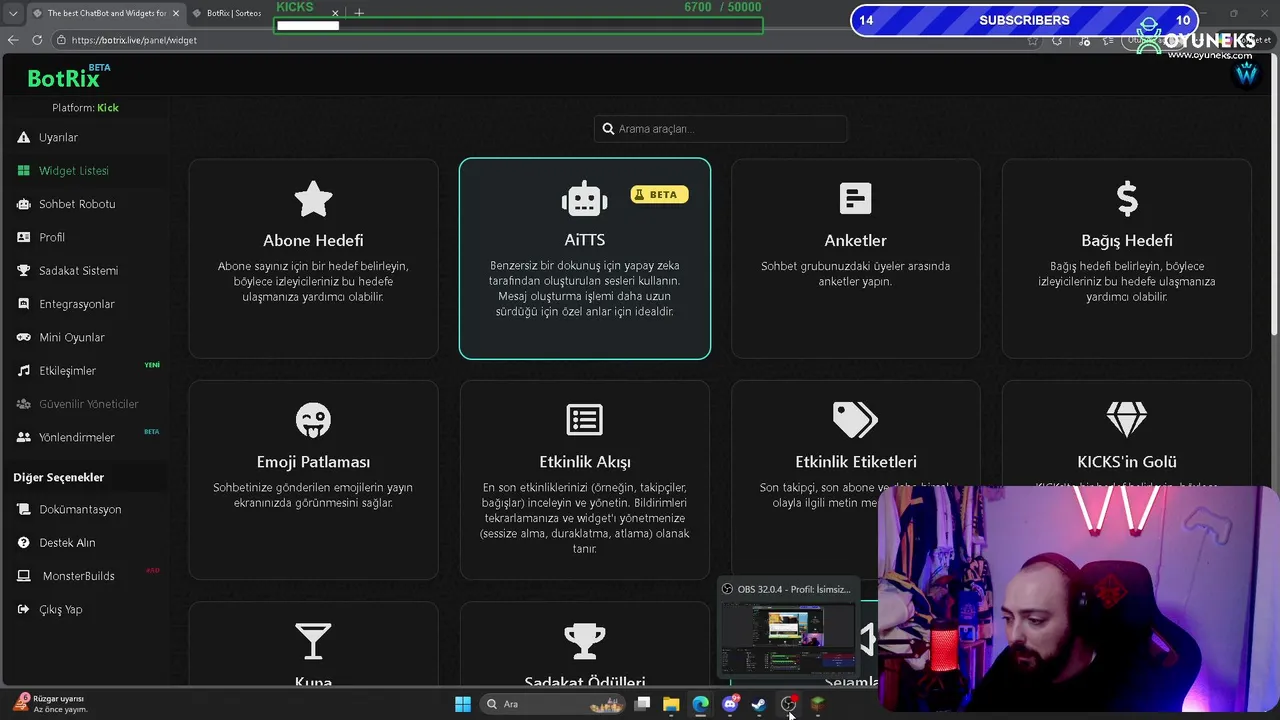Image resolution: width=1280 pixels, height=720 pixels.
Task: Close the Best ChatBot and Widgets tab
Action: click(x=176, y=13)
